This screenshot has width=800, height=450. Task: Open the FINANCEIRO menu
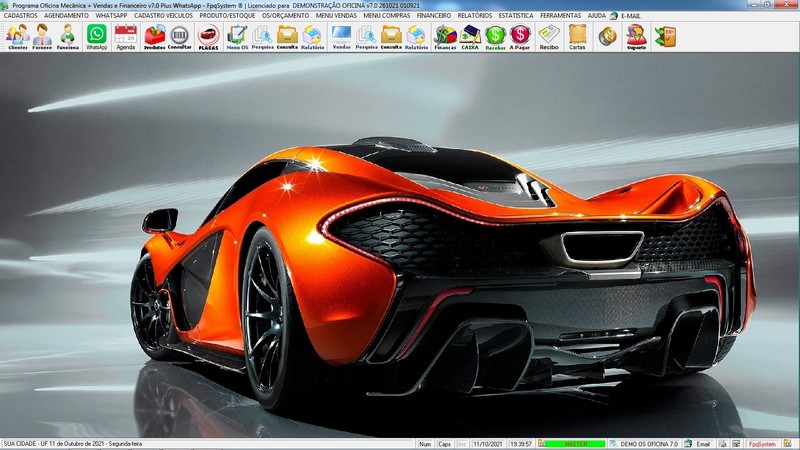click(434, 16)
